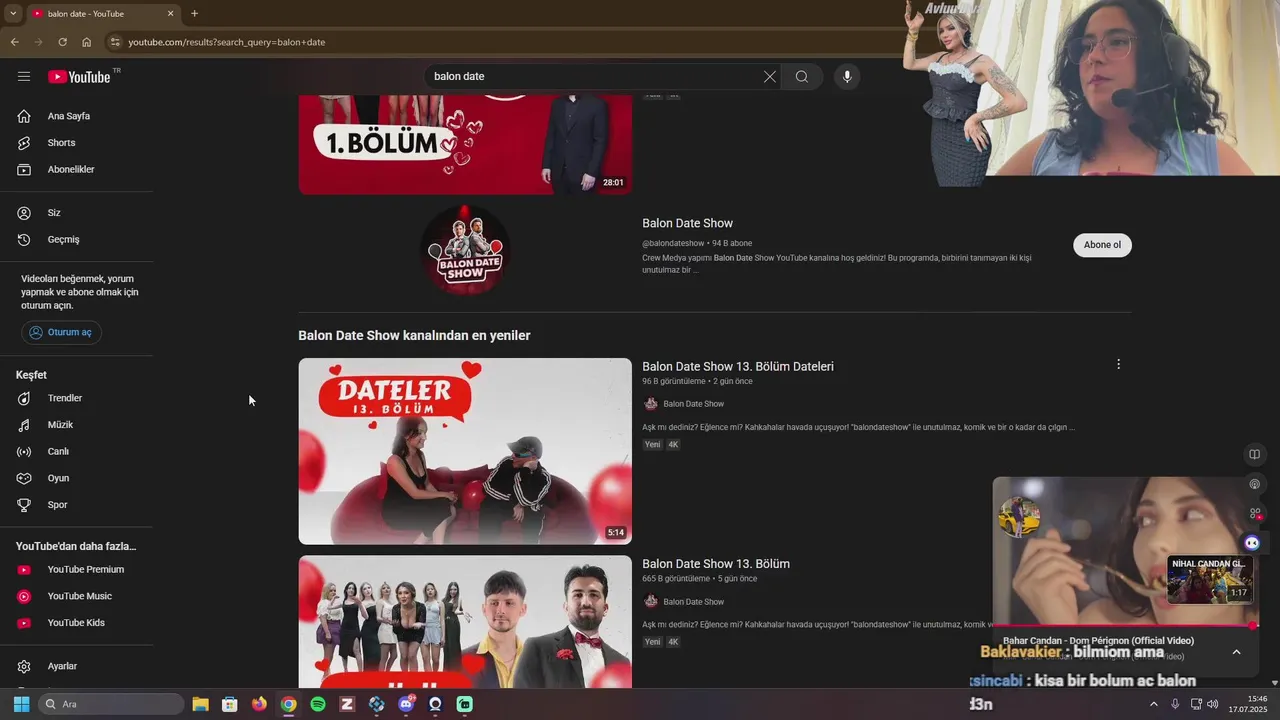1280x720 pixels.
Task: Open Balon Date Show channel avatar
Action: point(465,250)
